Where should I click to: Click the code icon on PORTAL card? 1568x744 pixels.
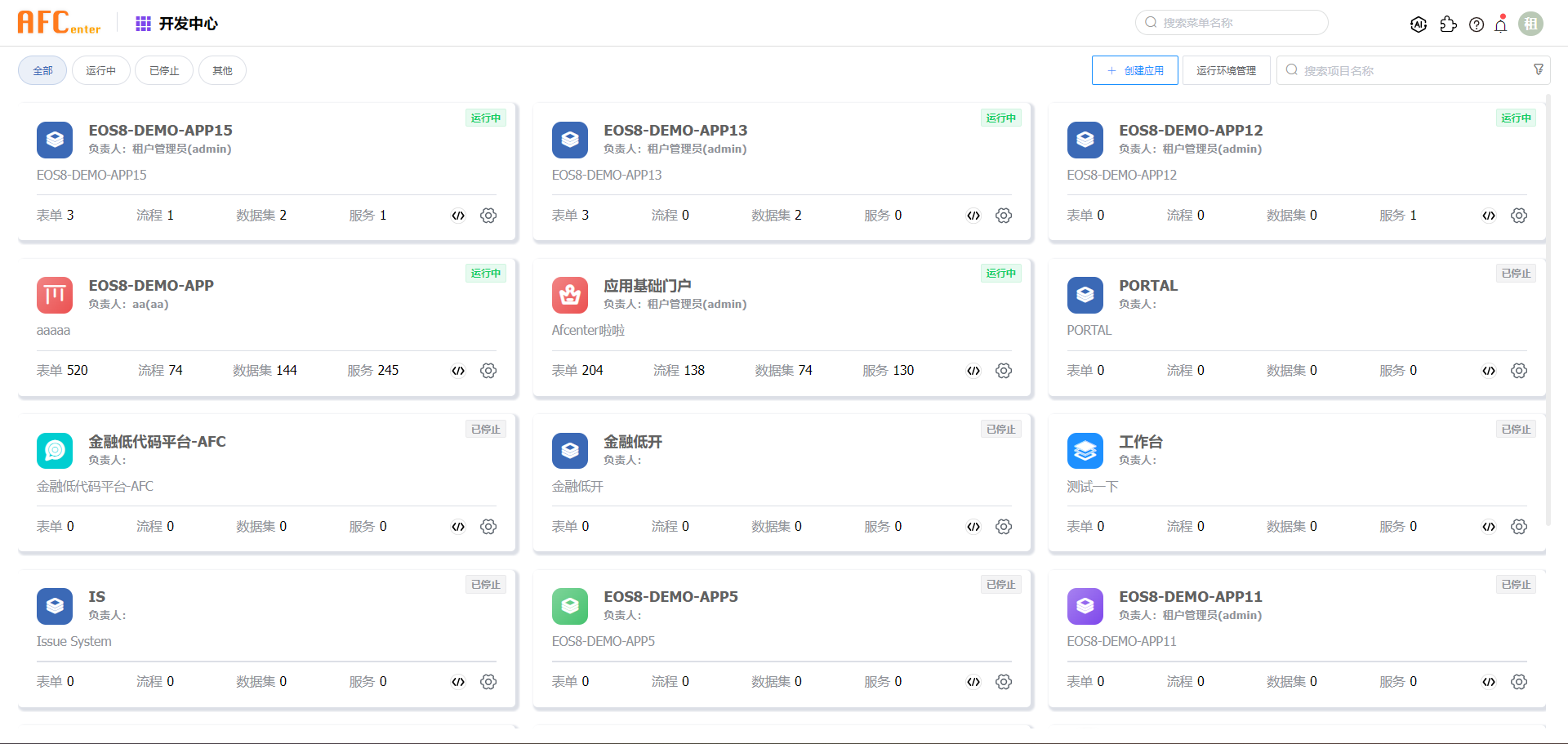pyautogui.click(x=1489, y=371)
